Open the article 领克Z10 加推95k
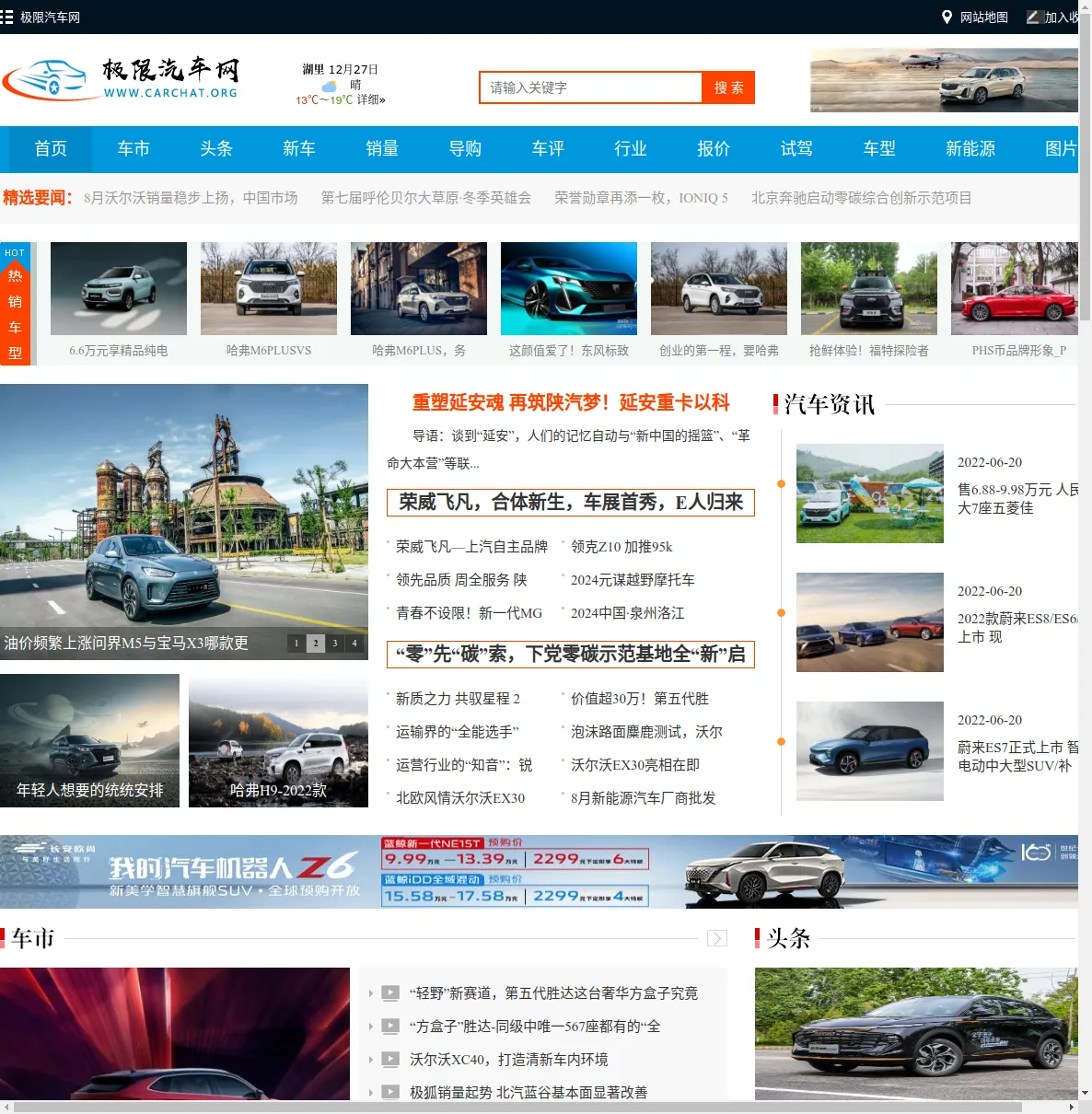 pyautogui.click(x=622, y=547)
